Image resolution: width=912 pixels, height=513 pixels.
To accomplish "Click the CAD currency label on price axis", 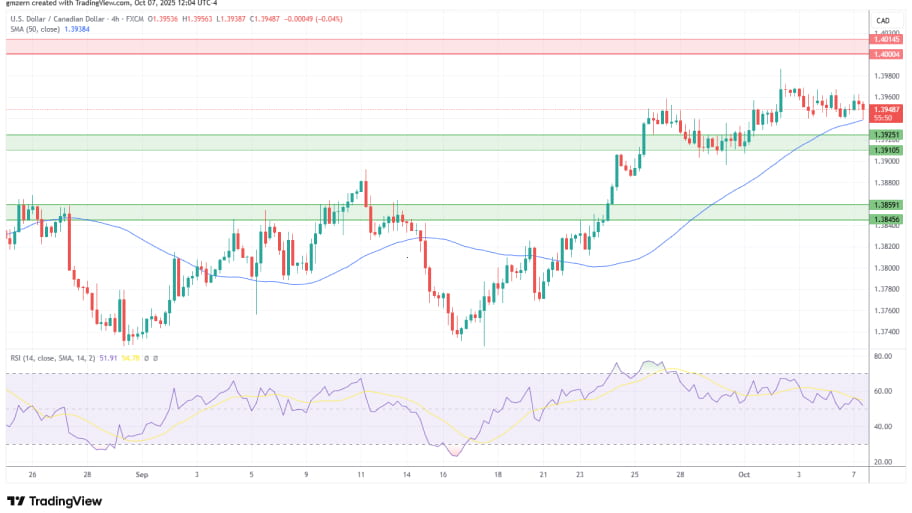I will [x=882, y=20].
